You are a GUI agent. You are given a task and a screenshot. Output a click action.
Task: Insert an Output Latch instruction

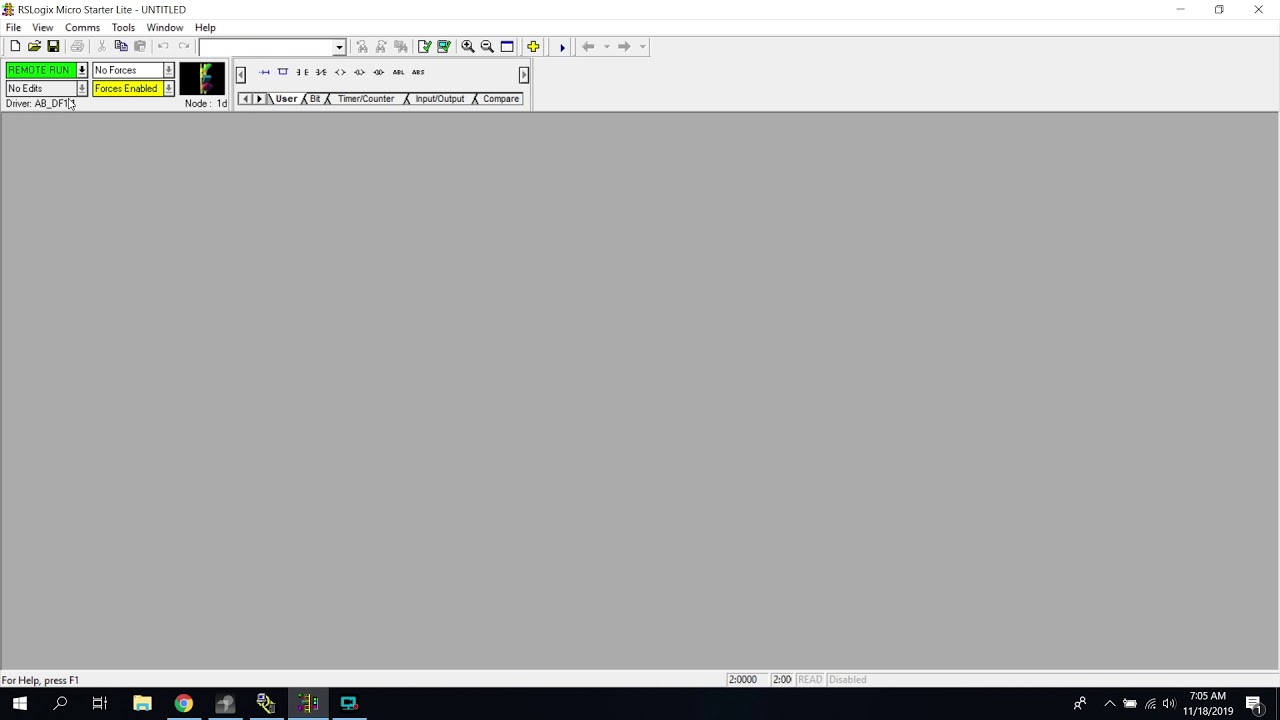click(359, 72)
